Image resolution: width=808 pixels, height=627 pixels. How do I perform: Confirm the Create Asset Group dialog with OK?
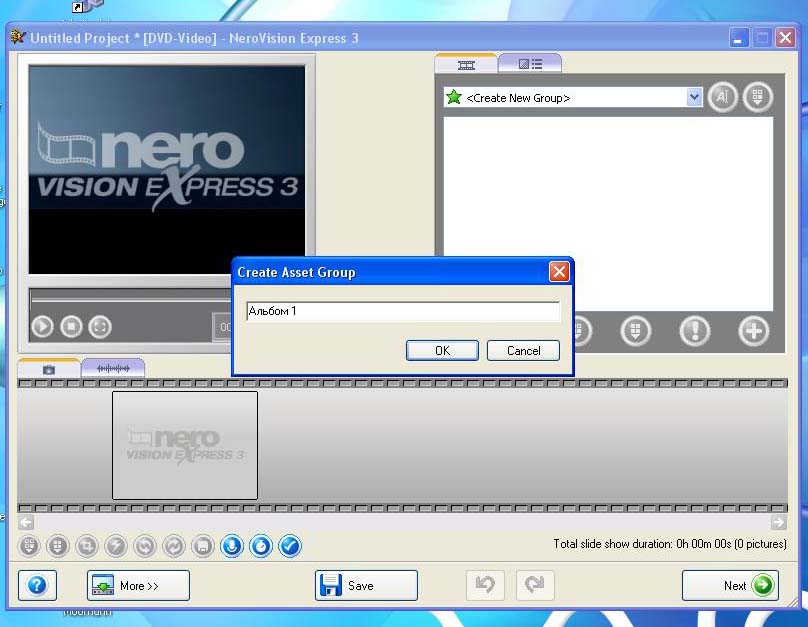click(442, 350)
